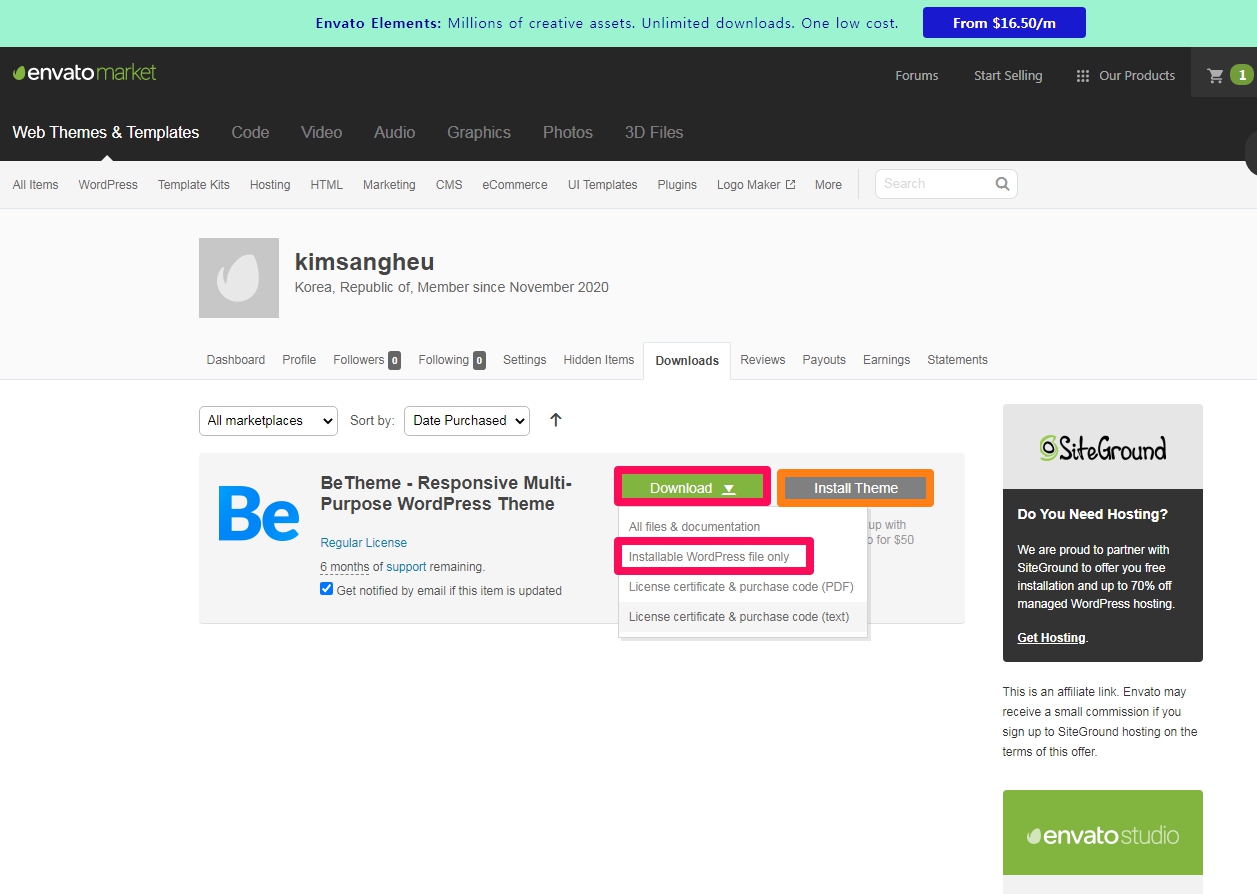Open the Followers tab
The height and width of the screenshot is (894, 1257).
367,360
